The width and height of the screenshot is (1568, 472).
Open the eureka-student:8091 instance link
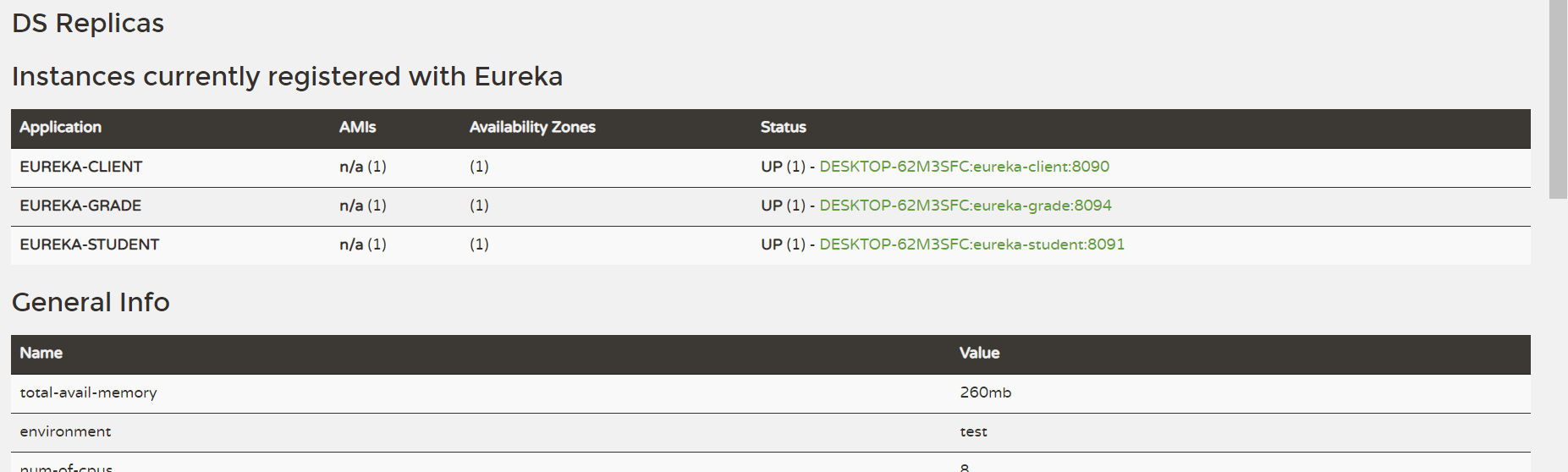click(x=971, y=244)
